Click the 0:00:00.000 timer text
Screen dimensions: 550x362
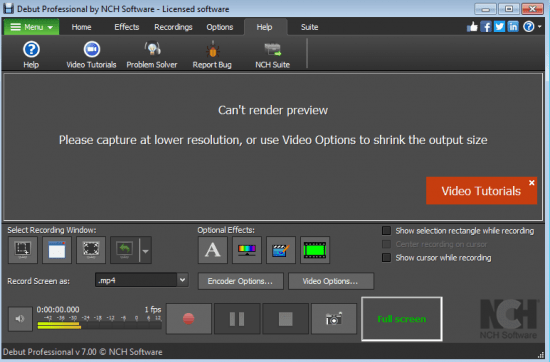58,309
